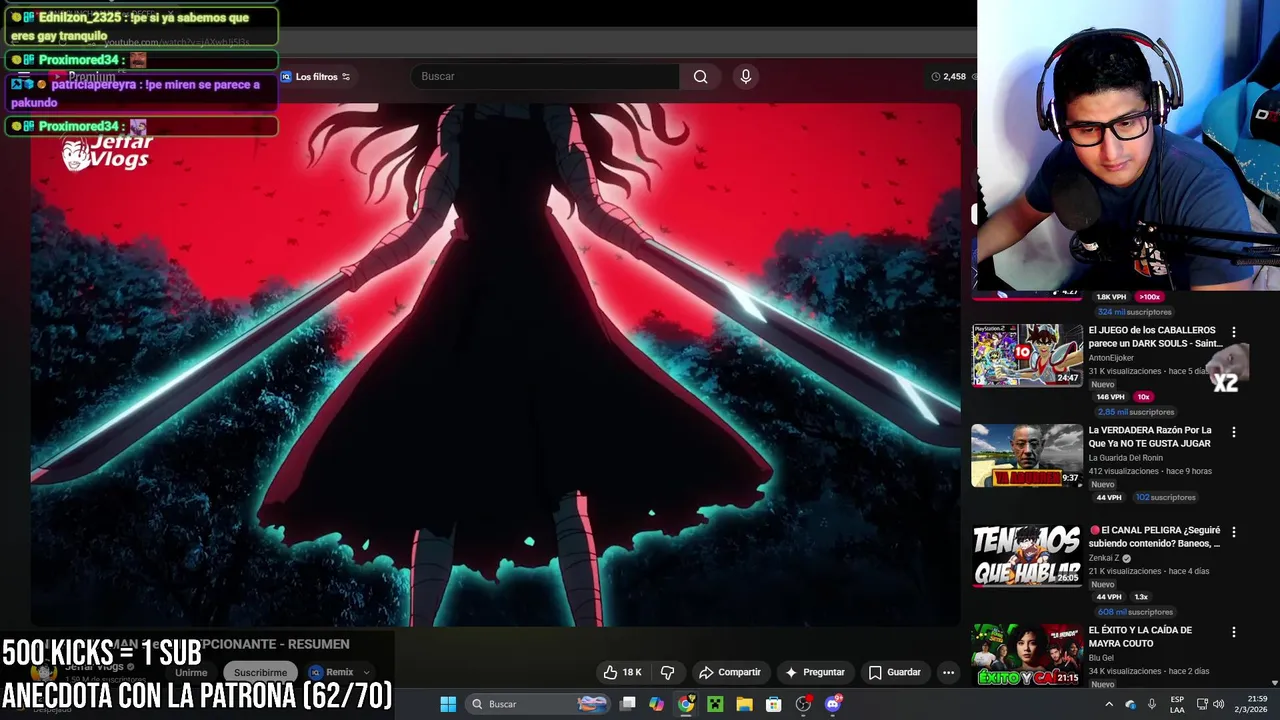Open TENEMOS QUE HABLAR video thumbnail

coord(1027,555)
